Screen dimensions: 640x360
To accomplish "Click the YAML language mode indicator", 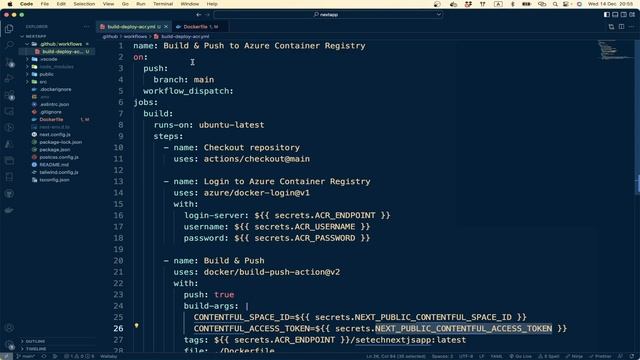I will tap(496, 356).
